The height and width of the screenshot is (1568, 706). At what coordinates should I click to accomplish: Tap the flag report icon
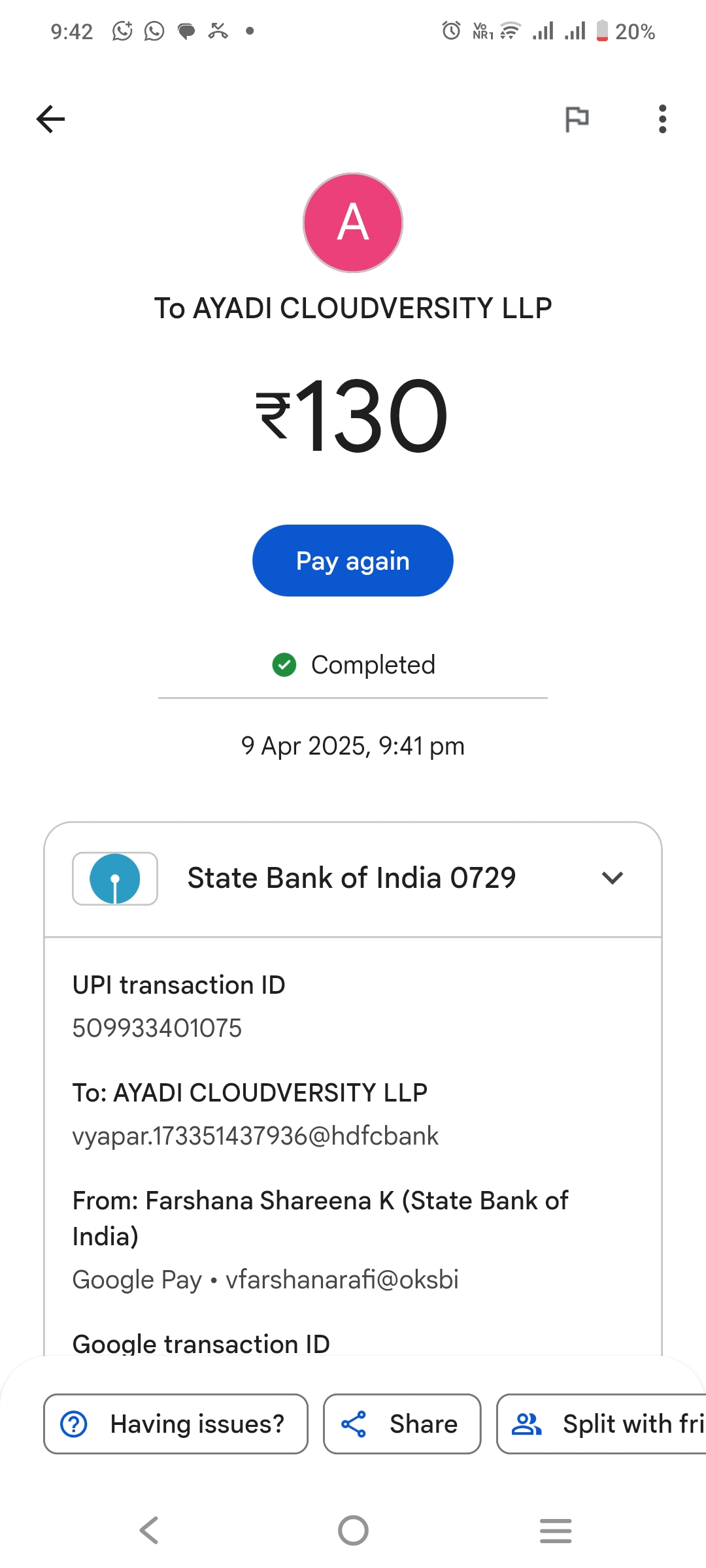(577, 119)
